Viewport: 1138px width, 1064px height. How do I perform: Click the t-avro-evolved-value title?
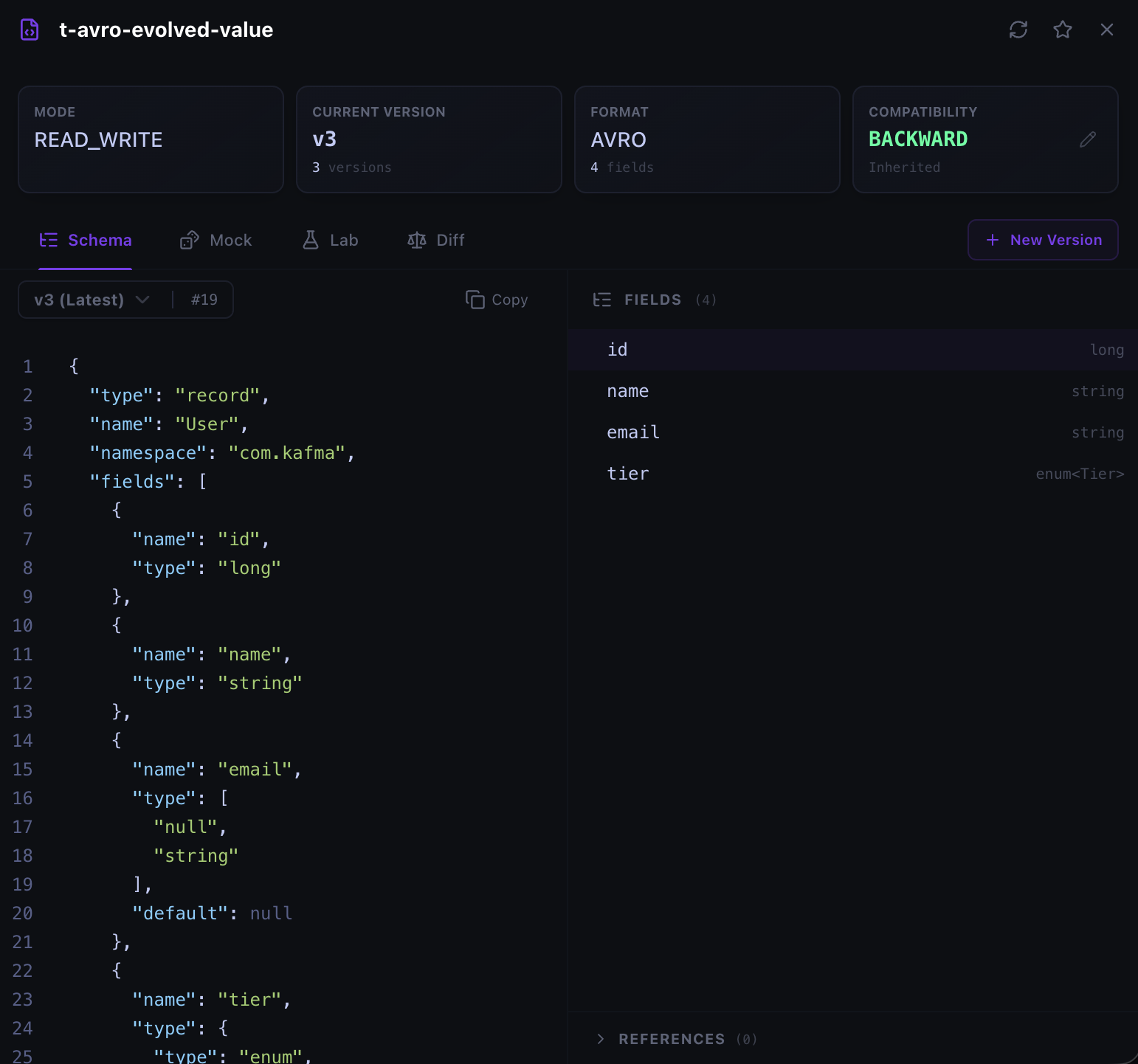(x=166, y=30)
